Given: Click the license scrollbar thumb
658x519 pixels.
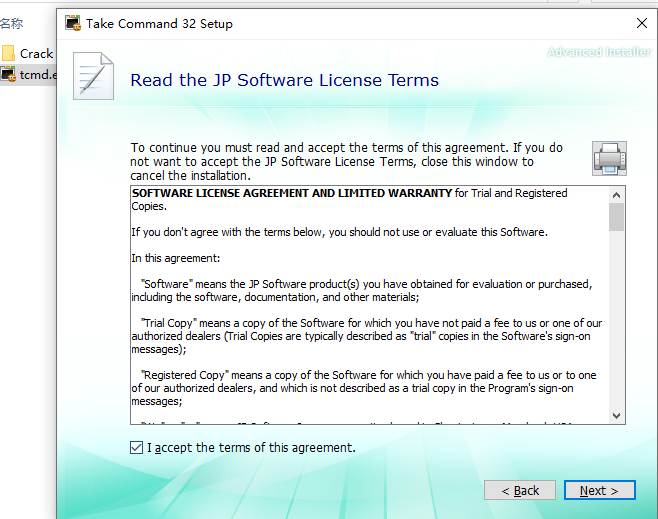Looking at the screenshot, I should (x=616, y=217).
